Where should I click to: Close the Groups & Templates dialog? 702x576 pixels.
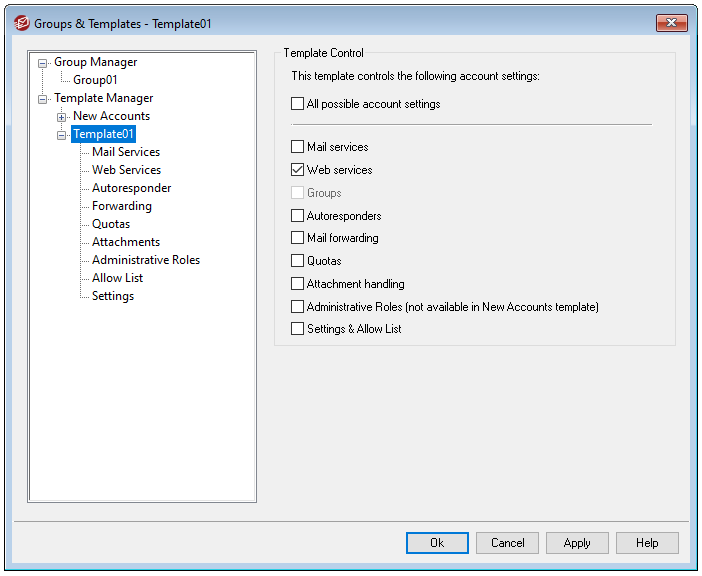pyautogui.click(x=671, y=23)
